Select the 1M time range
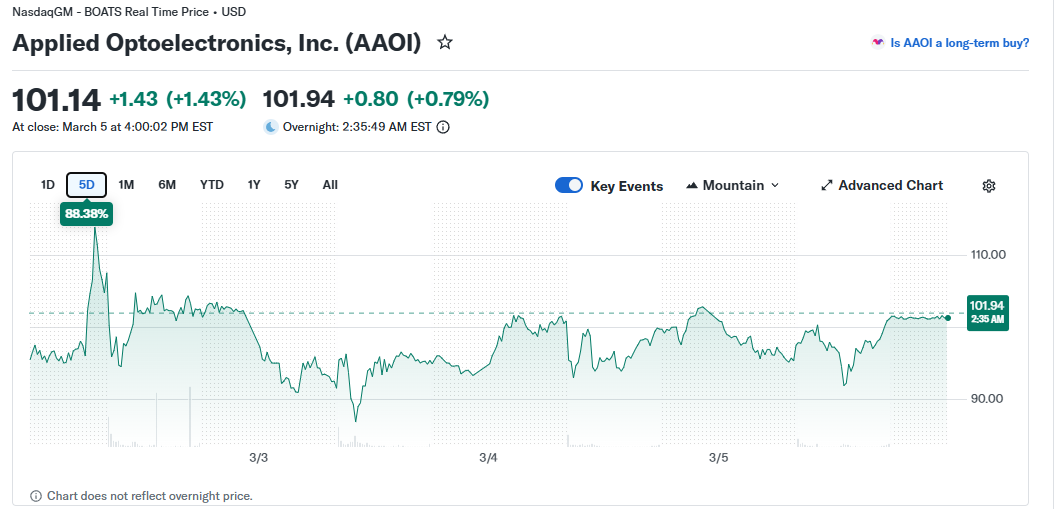 (126, 185)
